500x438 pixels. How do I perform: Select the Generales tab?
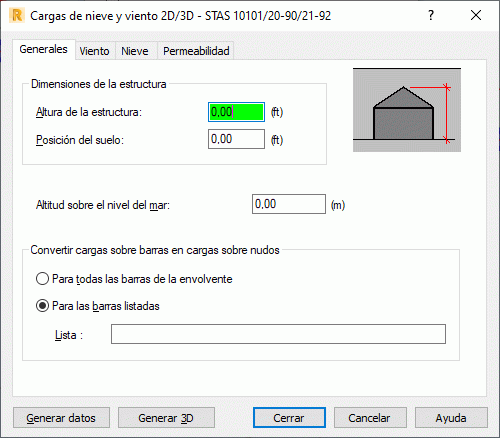coord(44,49)
